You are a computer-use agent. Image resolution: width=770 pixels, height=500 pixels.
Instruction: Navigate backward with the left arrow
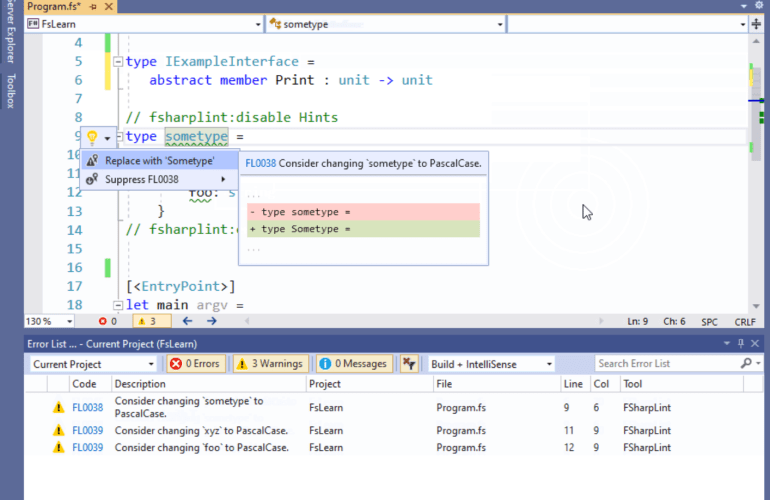[x=187, y=321]
